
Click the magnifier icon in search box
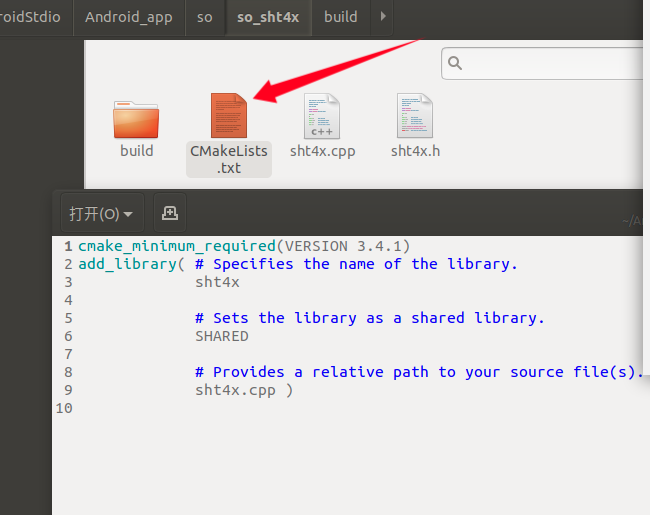(x=456, y=64)
